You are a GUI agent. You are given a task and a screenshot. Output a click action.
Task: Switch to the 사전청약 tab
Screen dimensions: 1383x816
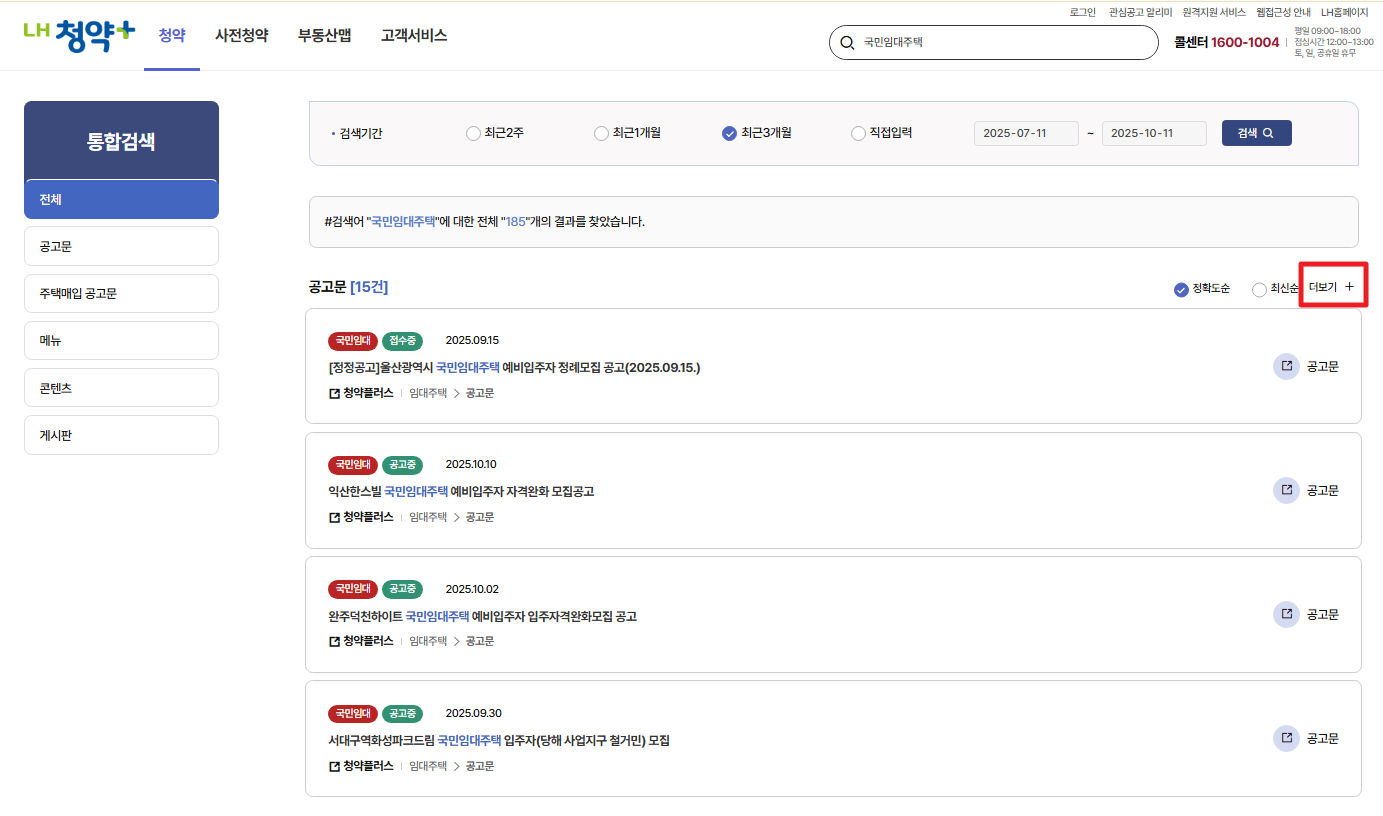[240, 34]
